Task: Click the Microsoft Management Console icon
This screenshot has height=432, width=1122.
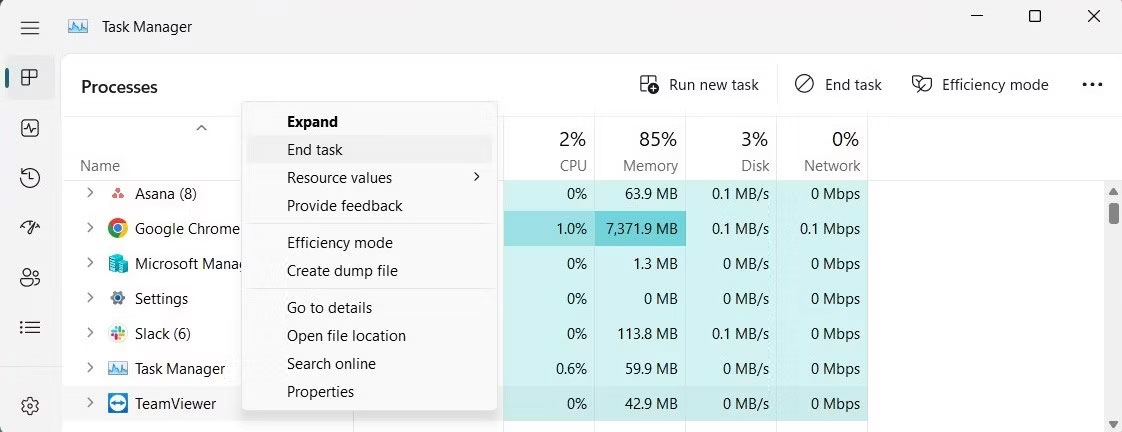Action: 117,263
